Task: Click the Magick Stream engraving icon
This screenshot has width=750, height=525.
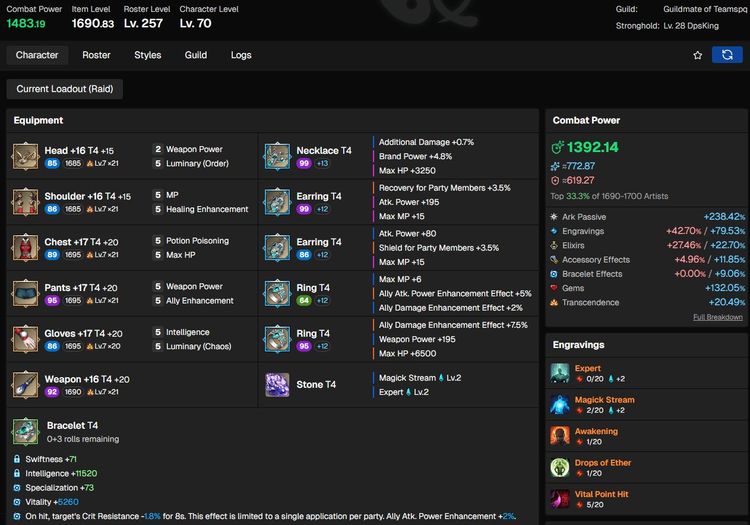Action: (x=560, y=405)
